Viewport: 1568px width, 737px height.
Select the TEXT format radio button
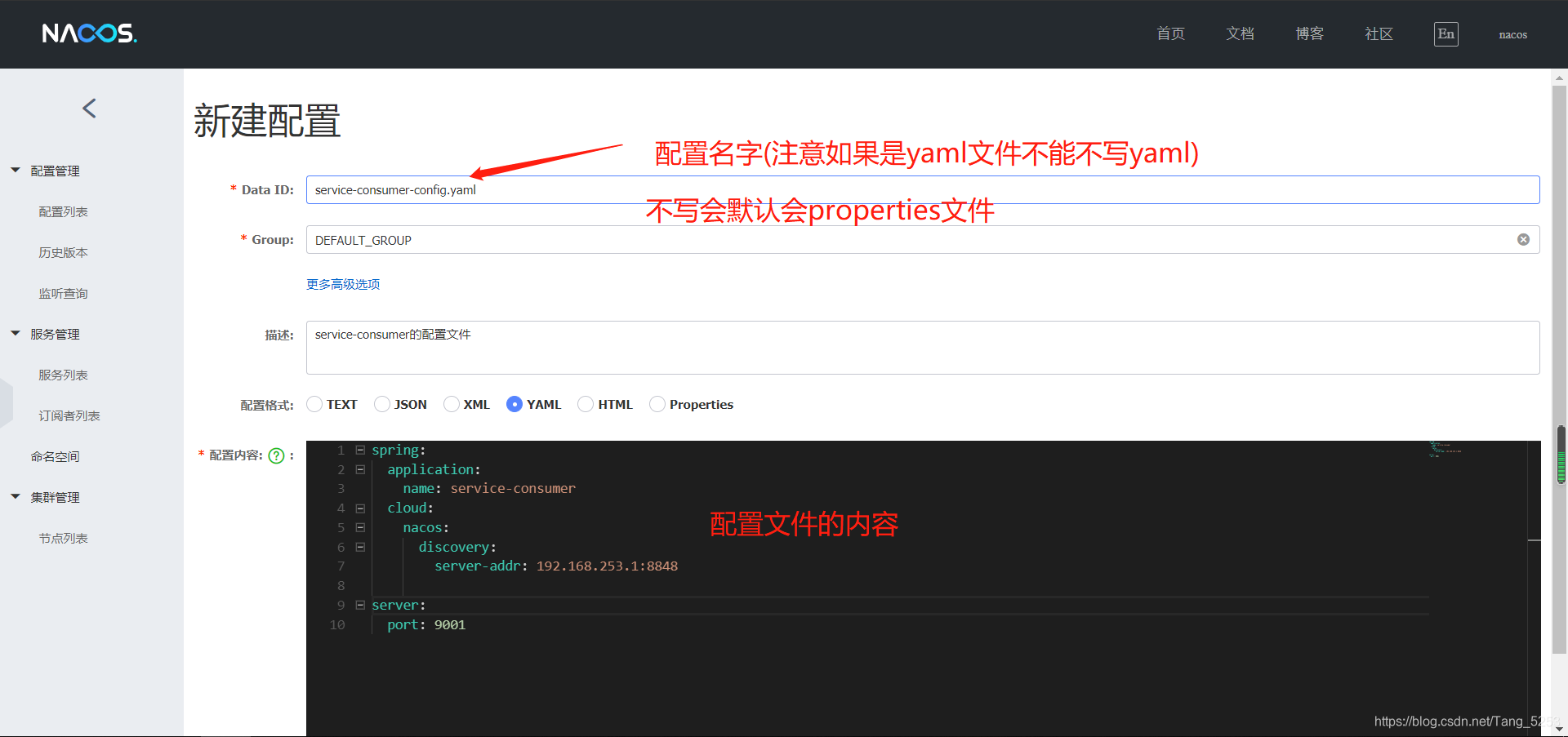coord(314,404)
